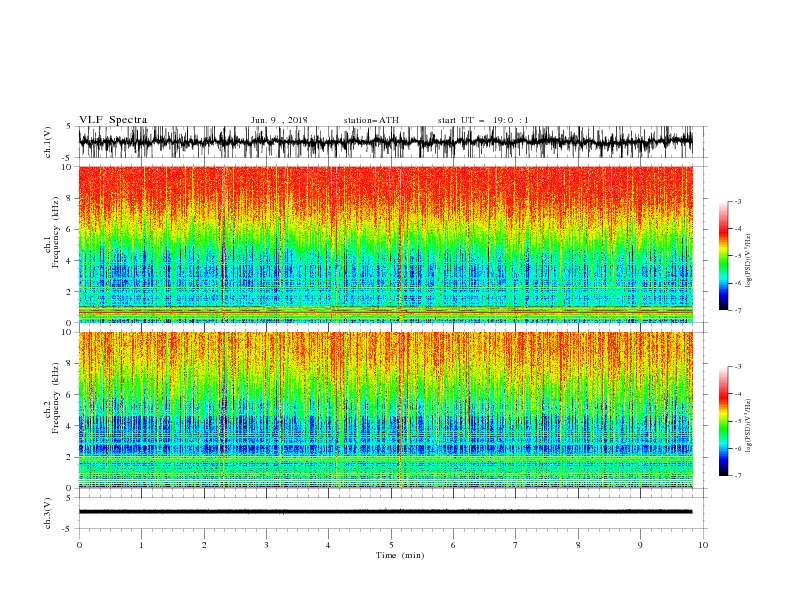Click the time axis tick label "4"
This screenshot has height=612, width=792.
[328, 545]
